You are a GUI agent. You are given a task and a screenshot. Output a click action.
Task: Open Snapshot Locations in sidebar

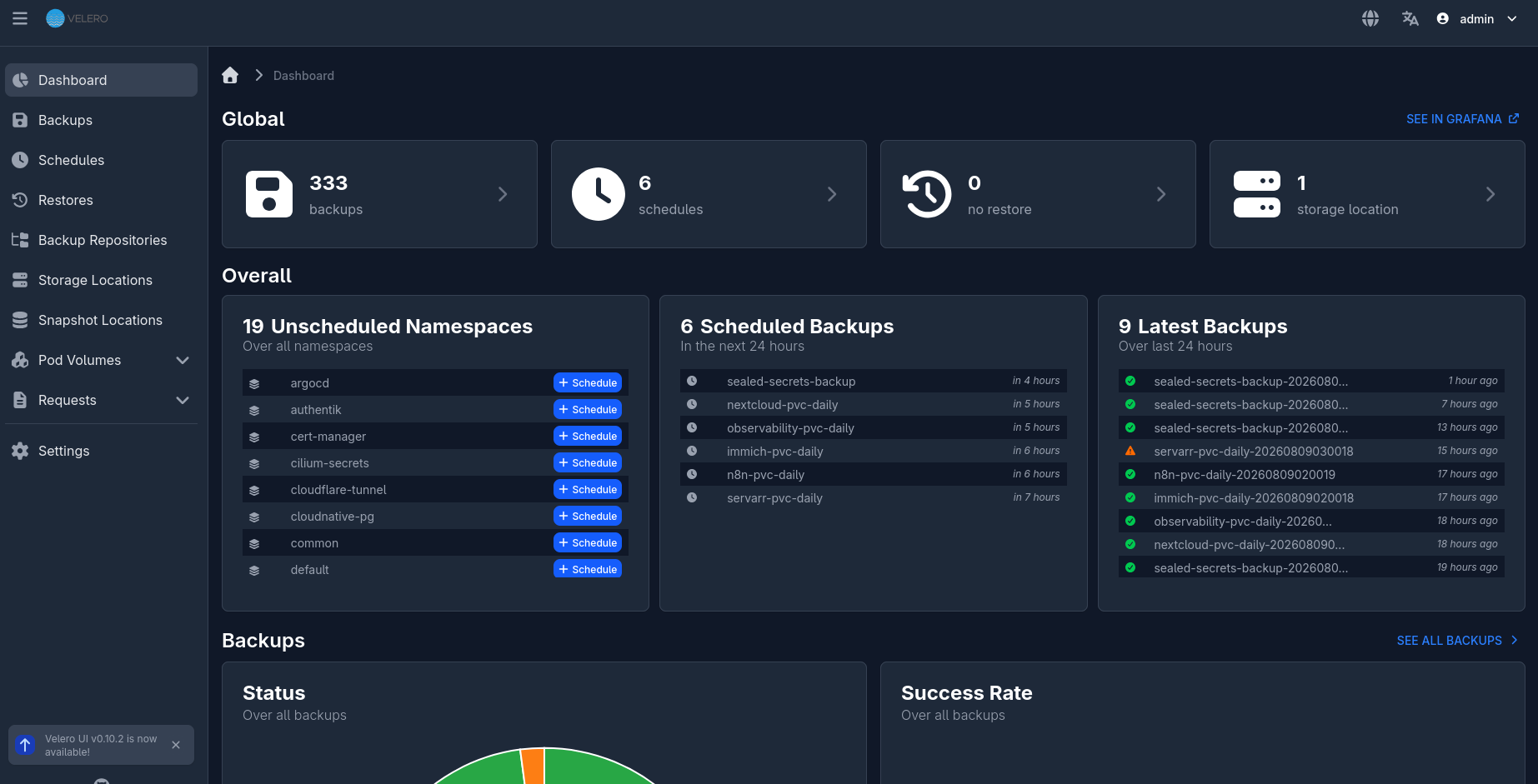click(x=101, y=320)
